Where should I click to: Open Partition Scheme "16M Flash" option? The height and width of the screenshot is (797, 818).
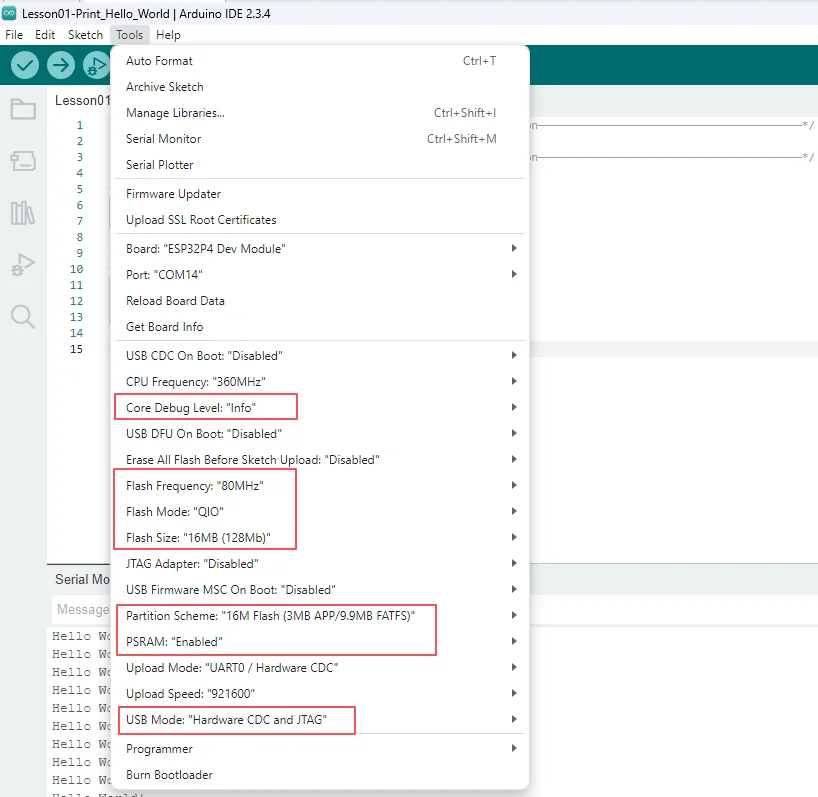point(319,616)
